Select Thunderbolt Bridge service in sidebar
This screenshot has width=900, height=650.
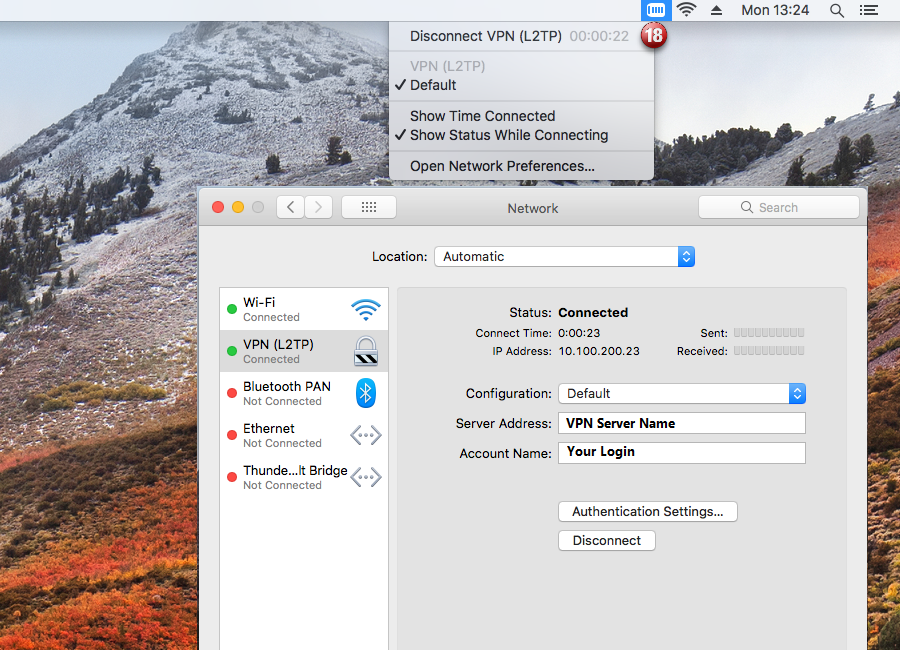(304, 477)
